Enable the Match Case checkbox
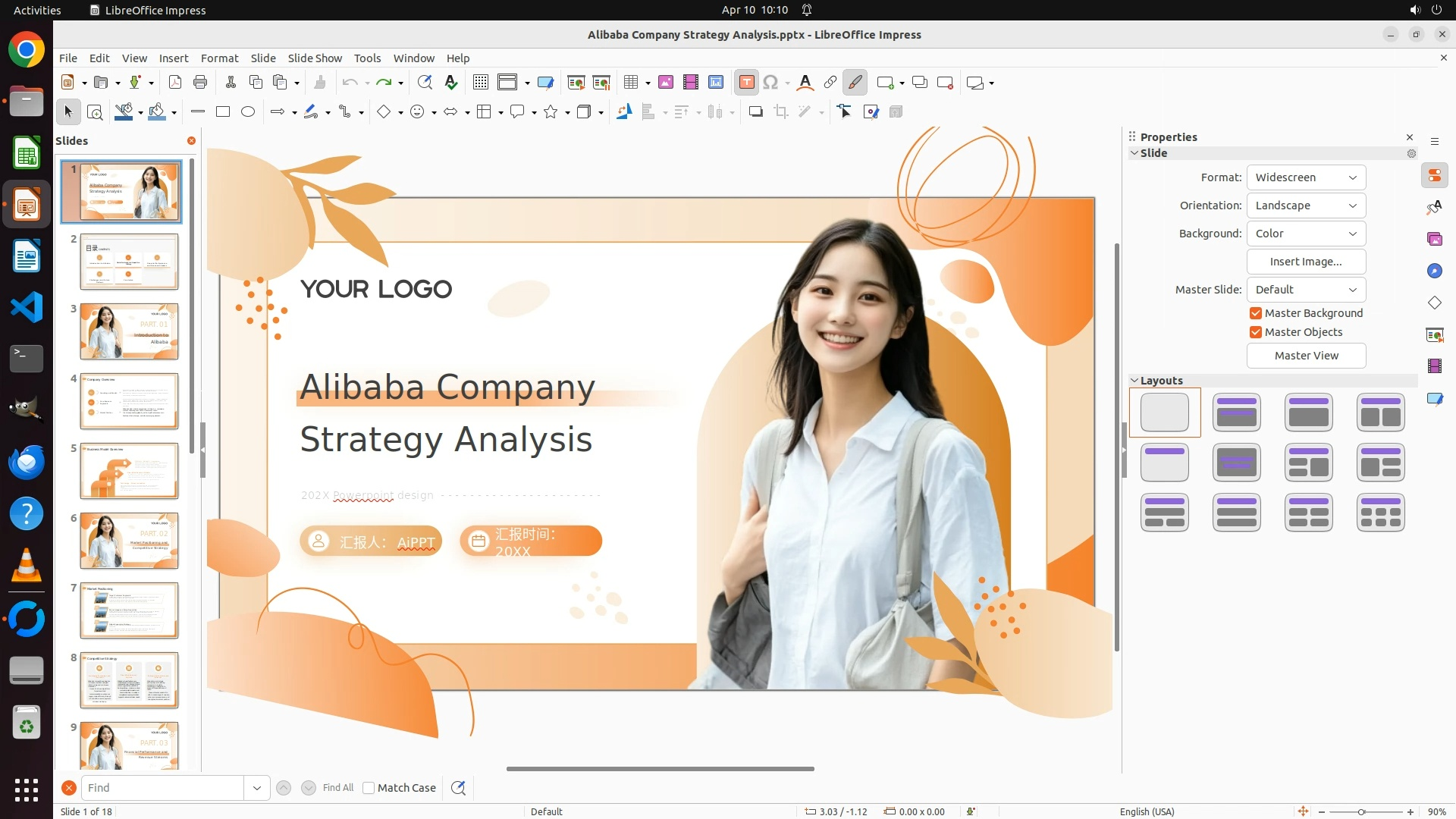The height and width of the screenshot is (819, 1456). pos(369,788)
